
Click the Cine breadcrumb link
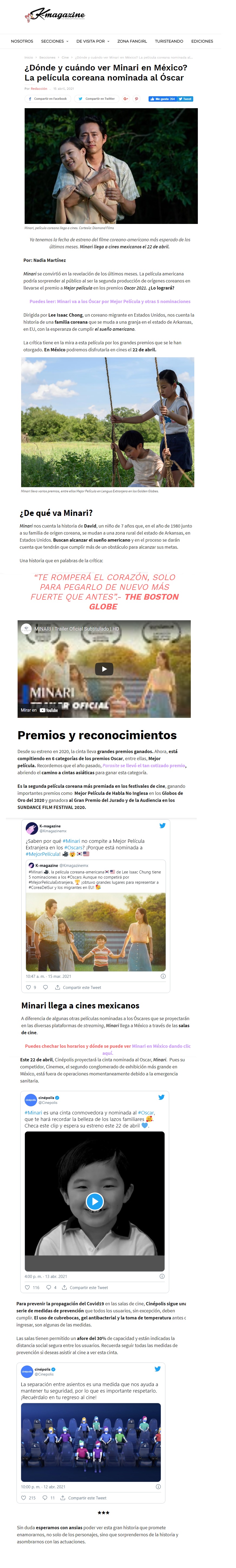coord(65,57)
